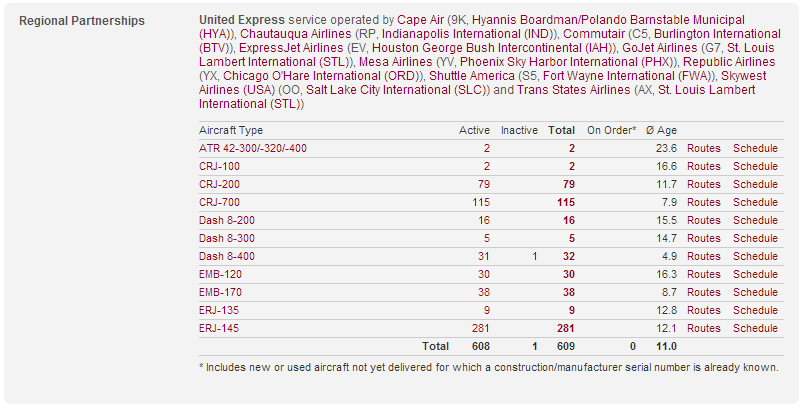Open Routes for the Dash 8-300 row
The image size is (802, 408).
[x=703, y=238]
